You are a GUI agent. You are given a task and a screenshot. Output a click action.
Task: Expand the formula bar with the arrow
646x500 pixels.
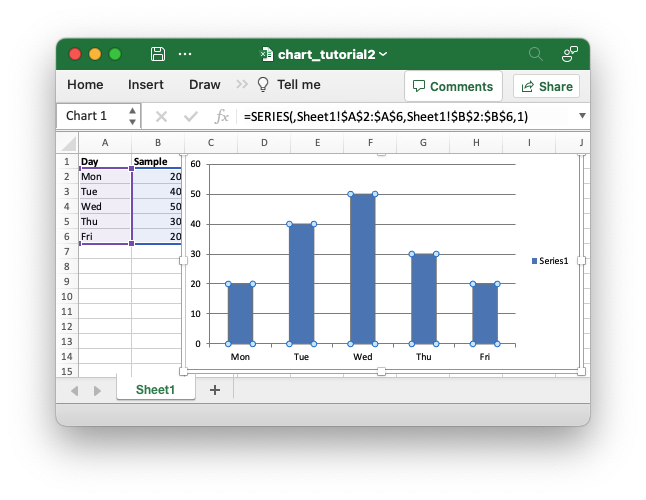pos(582,116)
